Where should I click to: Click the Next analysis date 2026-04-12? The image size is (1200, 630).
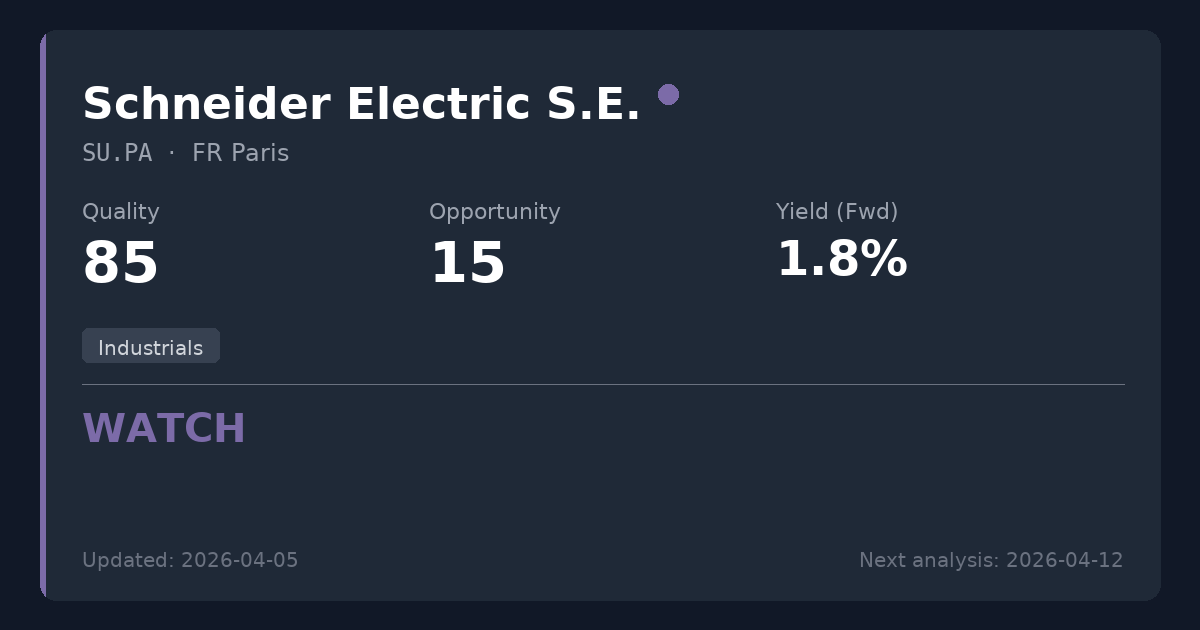pos(1064,560)
